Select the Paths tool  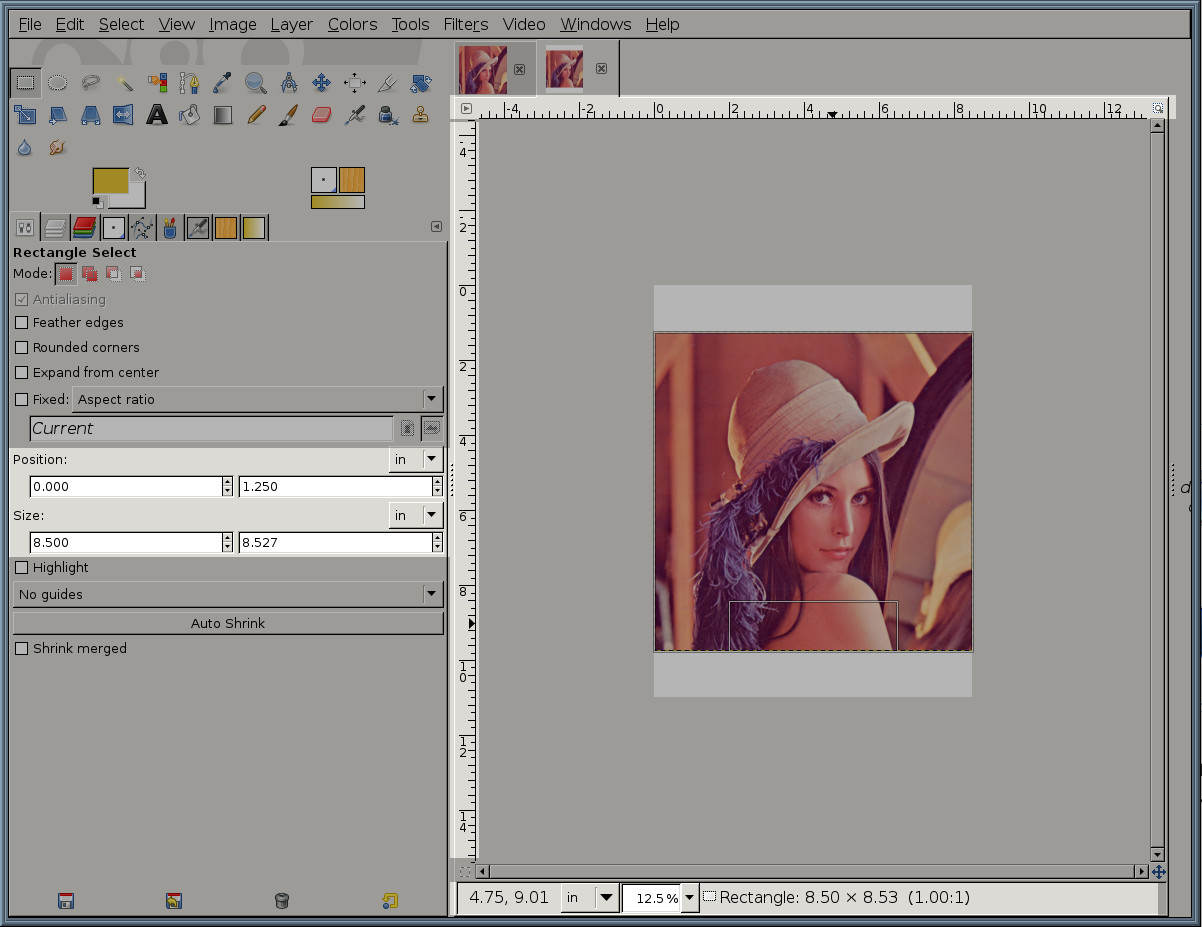[x=190, y=82]
